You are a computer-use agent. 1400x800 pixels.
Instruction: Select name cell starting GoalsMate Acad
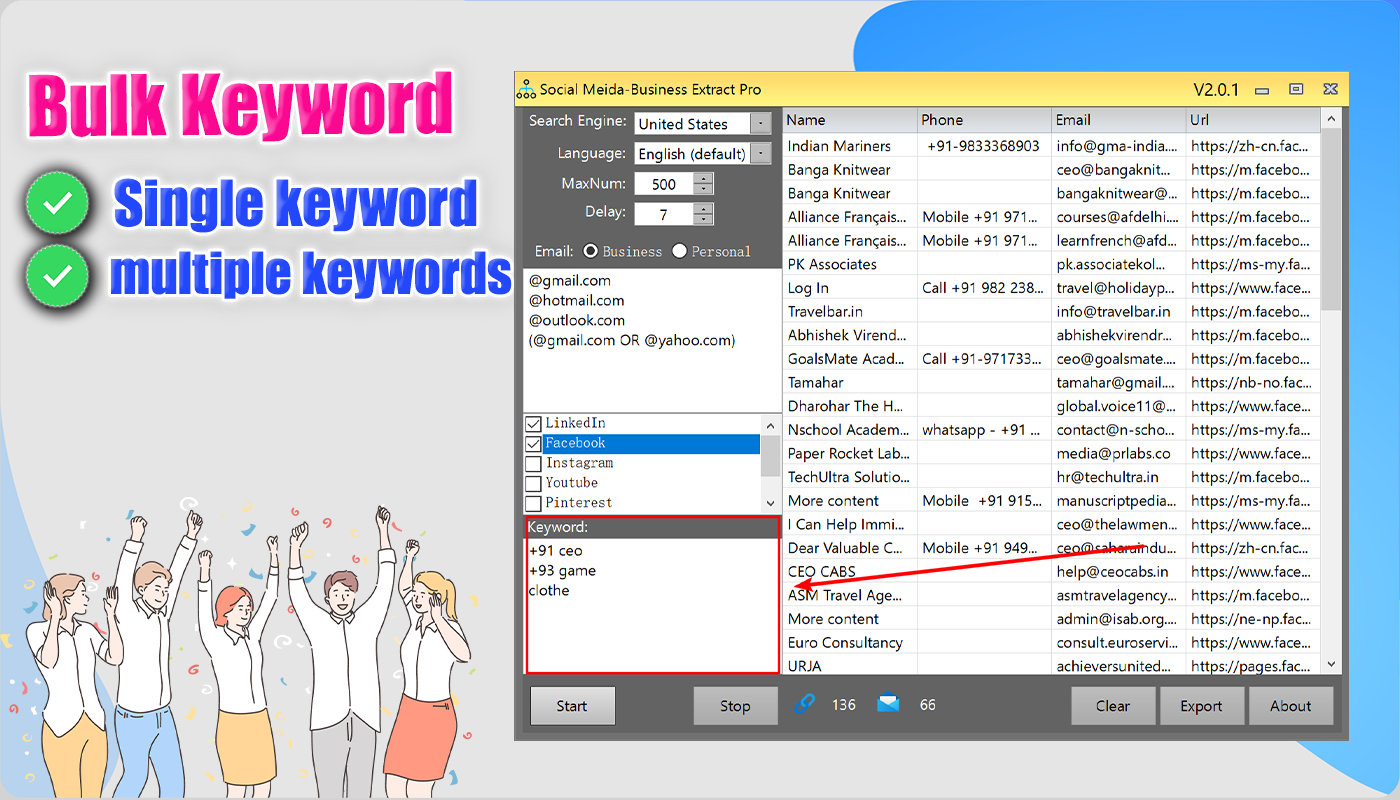click(850, 359)
